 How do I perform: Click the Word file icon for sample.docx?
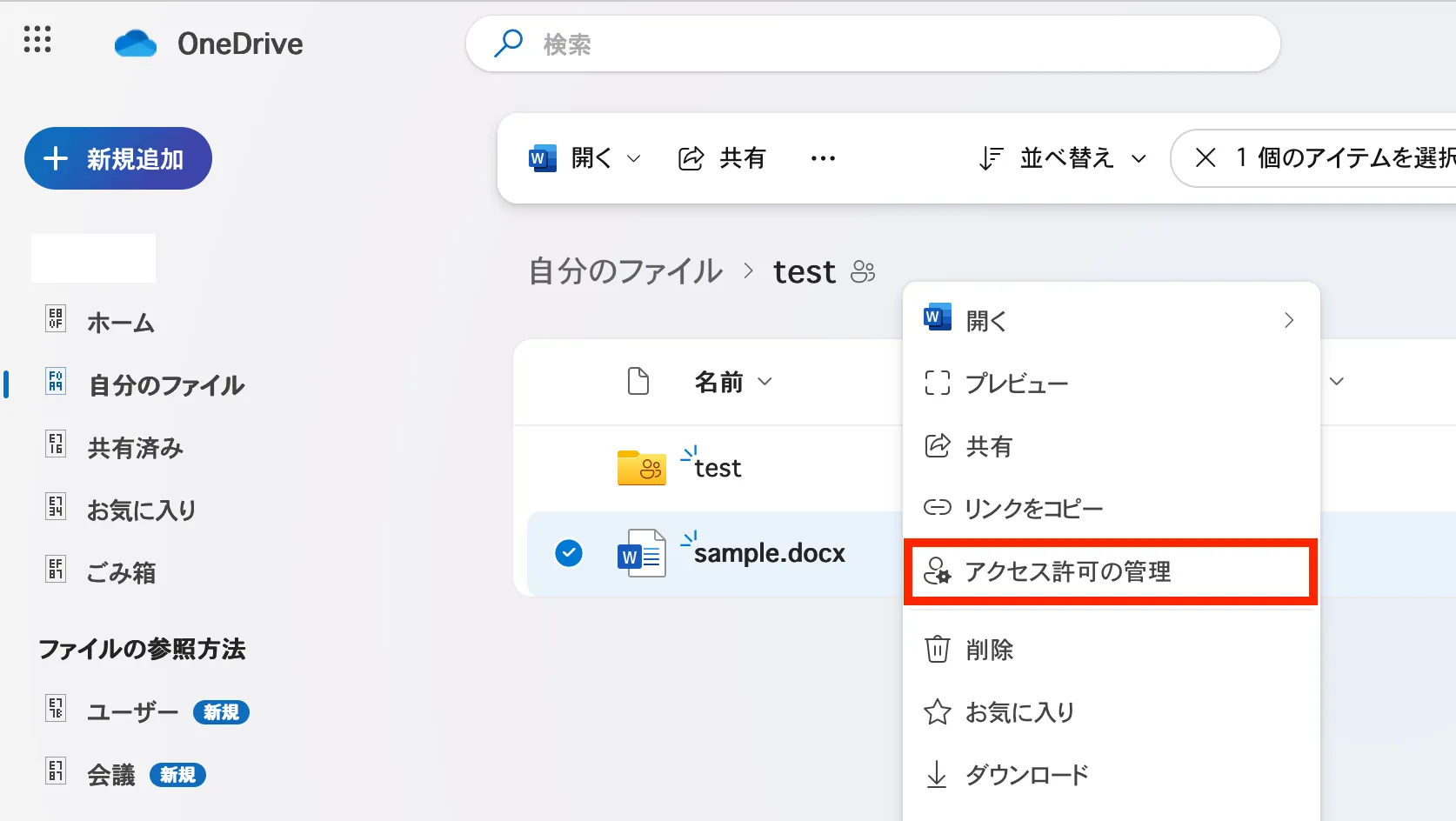641,554
